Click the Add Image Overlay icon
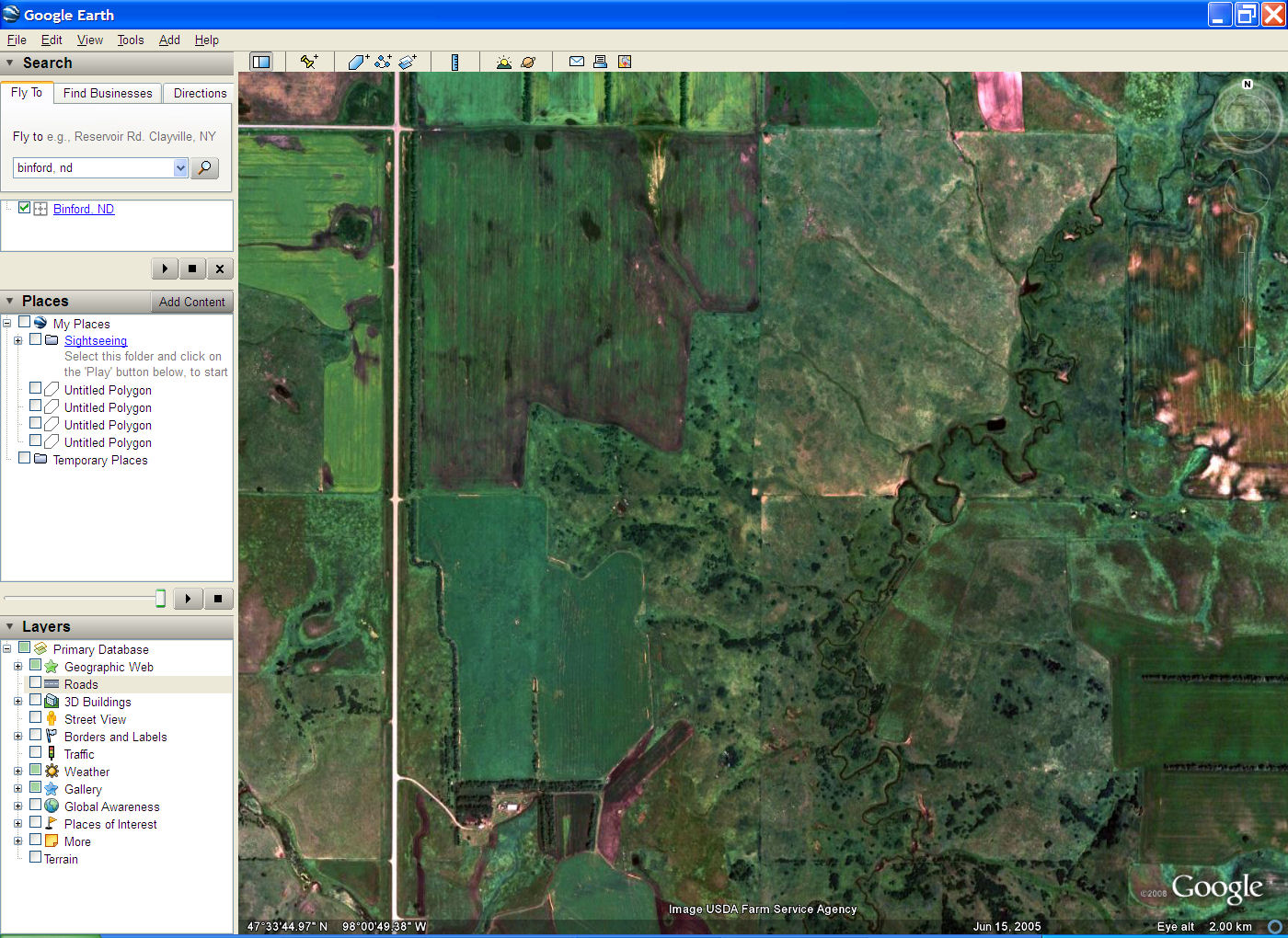The height and width of the screenshot is (938, 1288). [408, 62]
